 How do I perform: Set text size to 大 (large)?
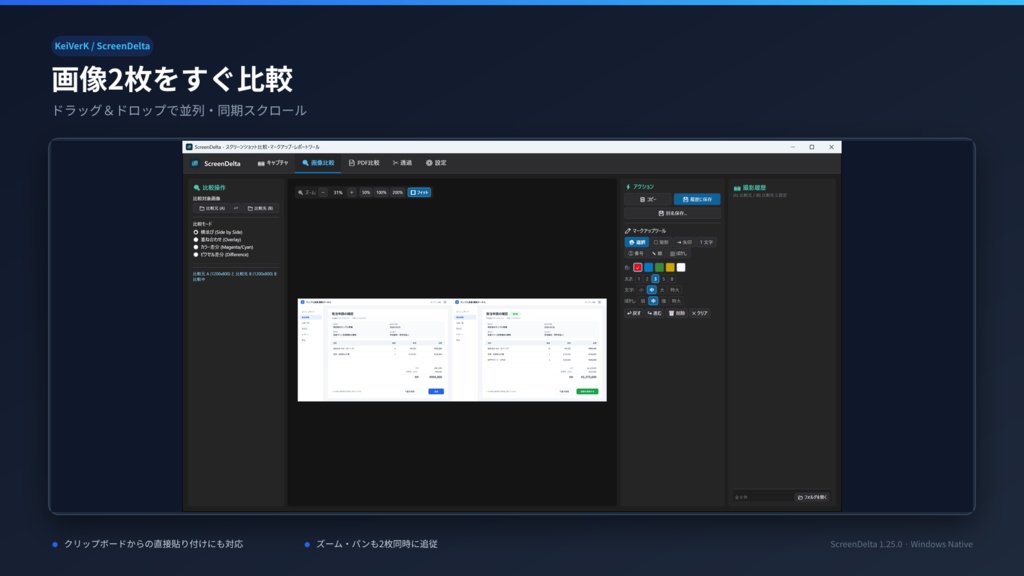pos(662,290)
